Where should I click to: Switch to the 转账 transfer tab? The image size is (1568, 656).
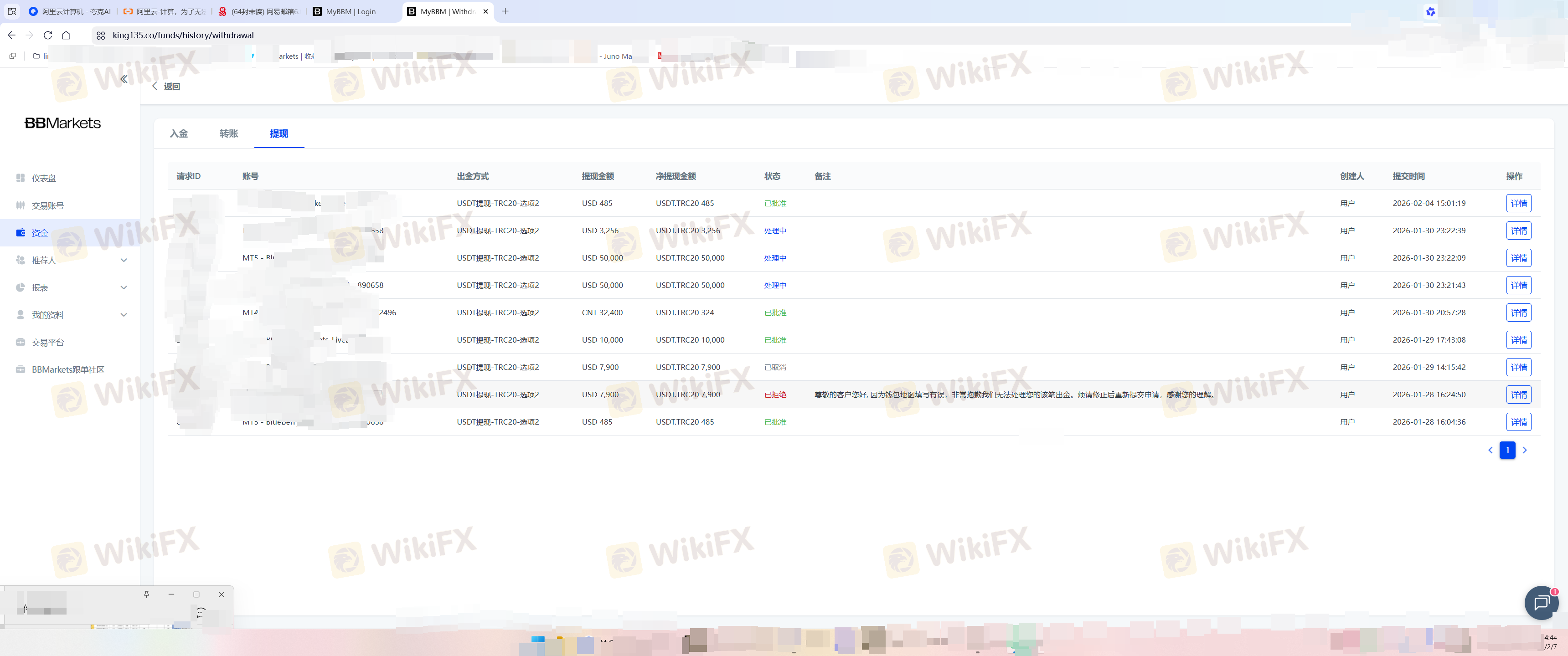point(228,134)
